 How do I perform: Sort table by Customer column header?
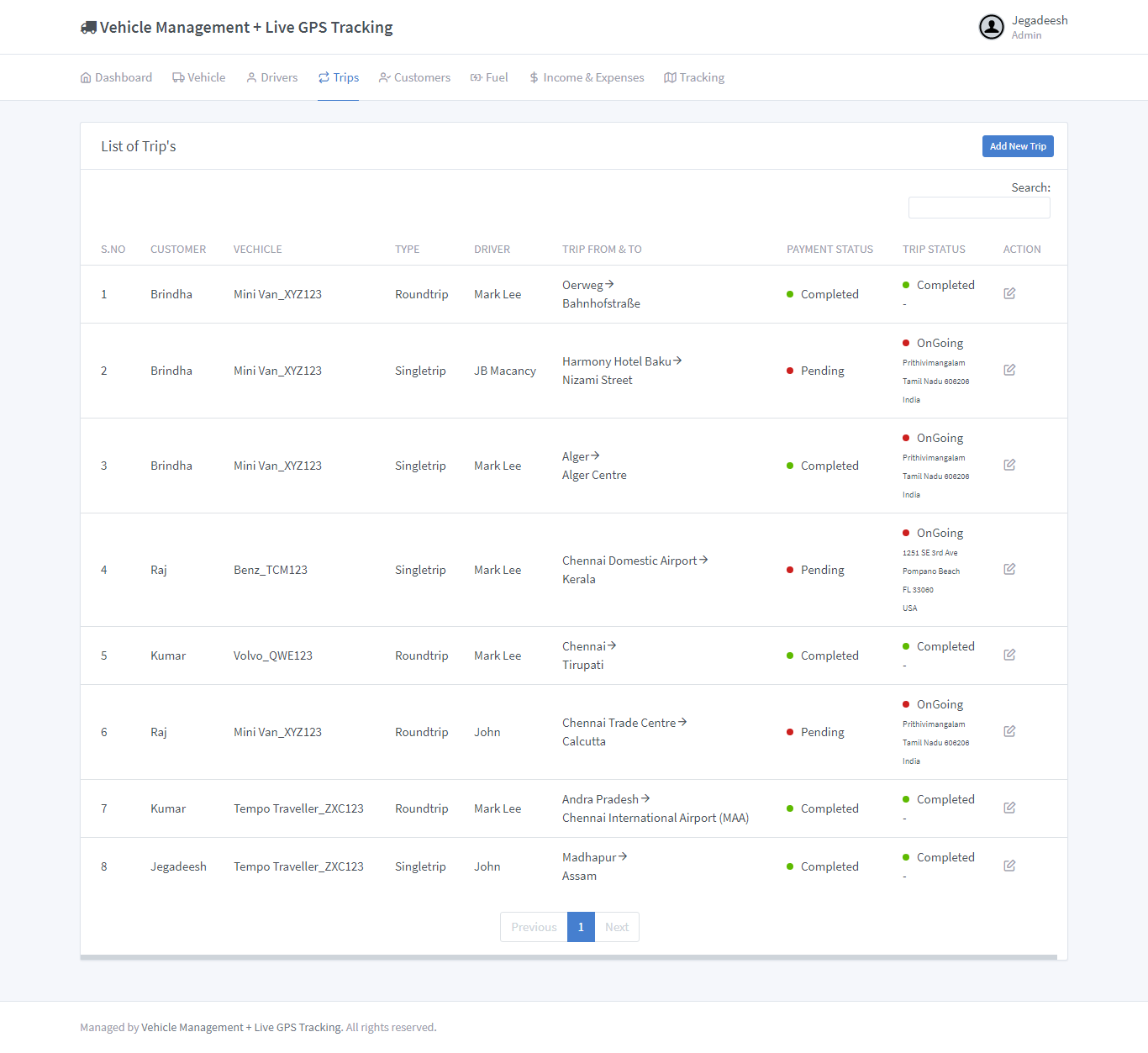(x=178, y=250)
